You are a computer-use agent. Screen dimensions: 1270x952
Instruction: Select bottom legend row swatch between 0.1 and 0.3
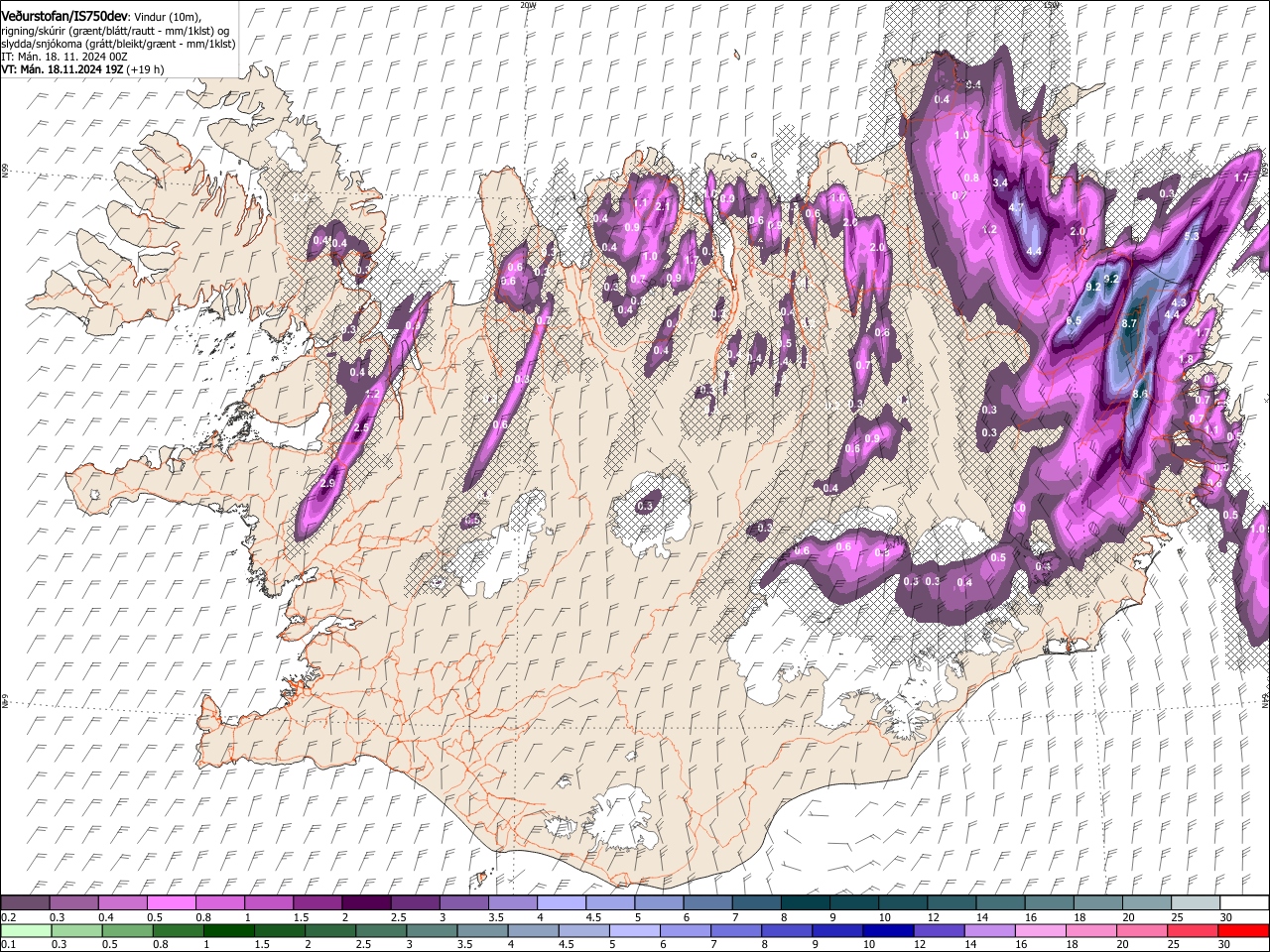coord(25,930)
